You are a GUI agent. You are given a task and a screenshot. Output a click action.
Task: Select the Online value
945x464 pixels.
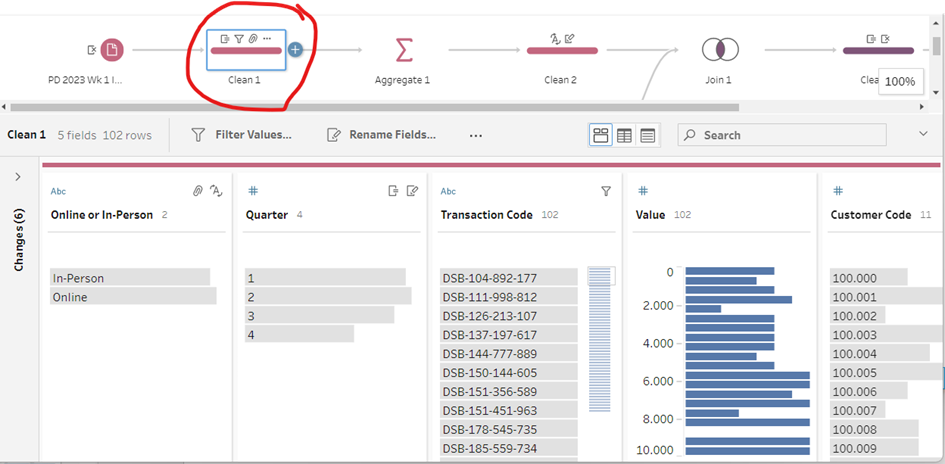[133, 296]
